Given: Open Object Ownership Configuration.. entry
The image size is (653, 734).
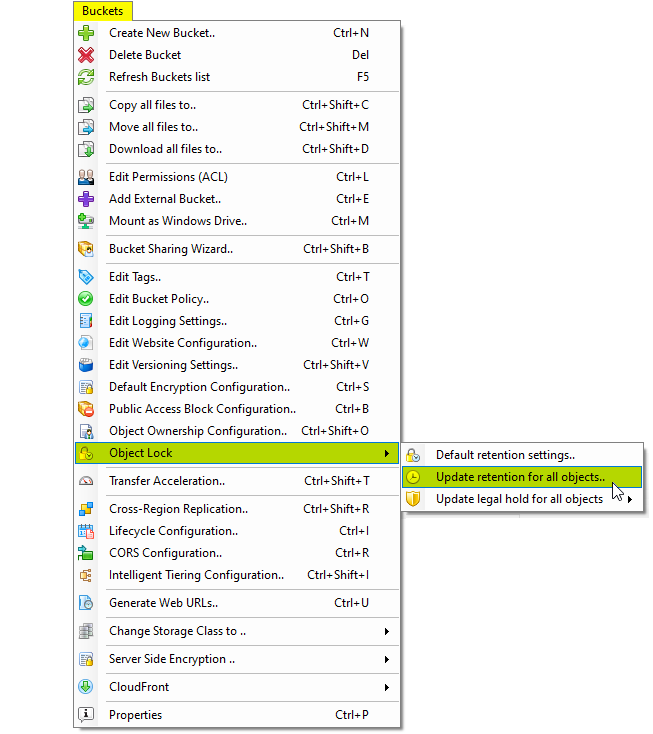Looking at the screenshot, I should pyautogui.click(x=237, y=431).
